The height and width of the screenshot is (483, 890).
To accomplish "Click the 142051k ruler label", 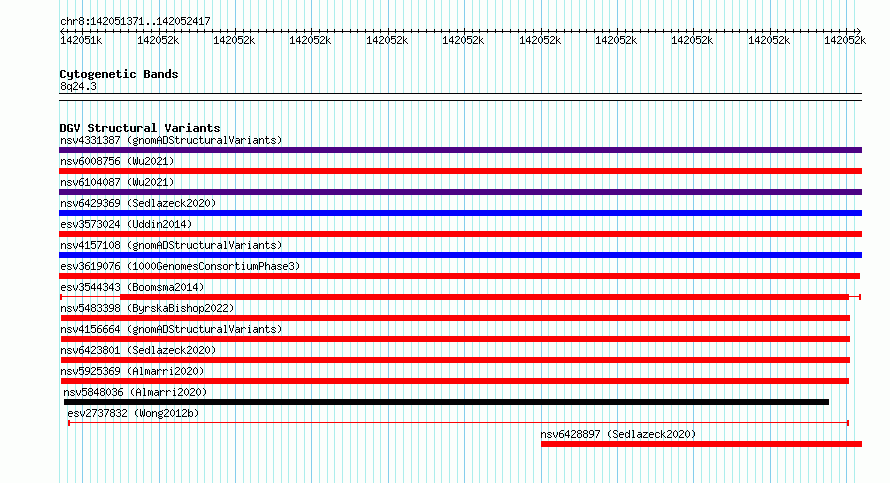I will [81, 40].
